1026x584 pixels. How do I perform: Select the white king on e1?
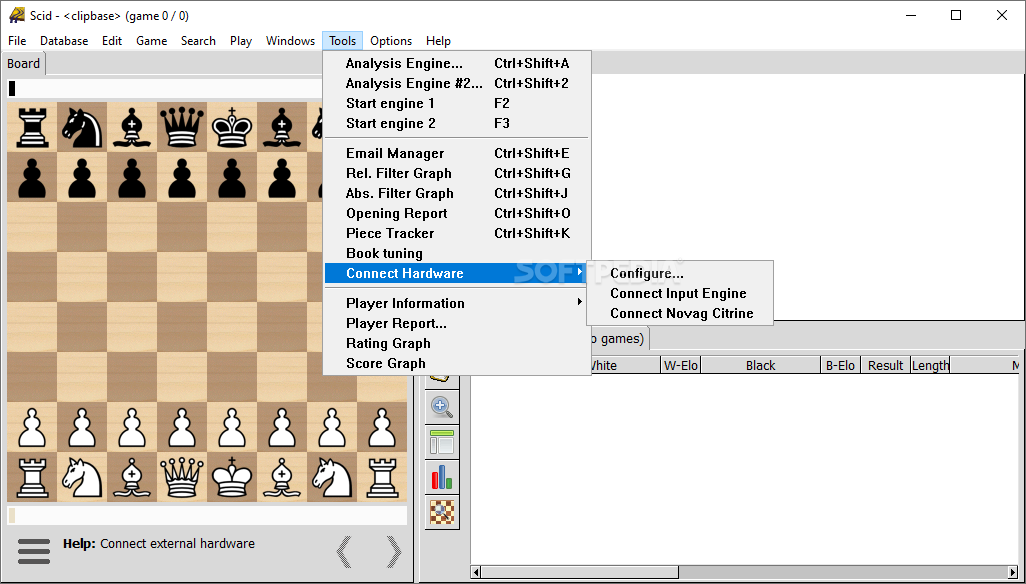coord(232,477)
